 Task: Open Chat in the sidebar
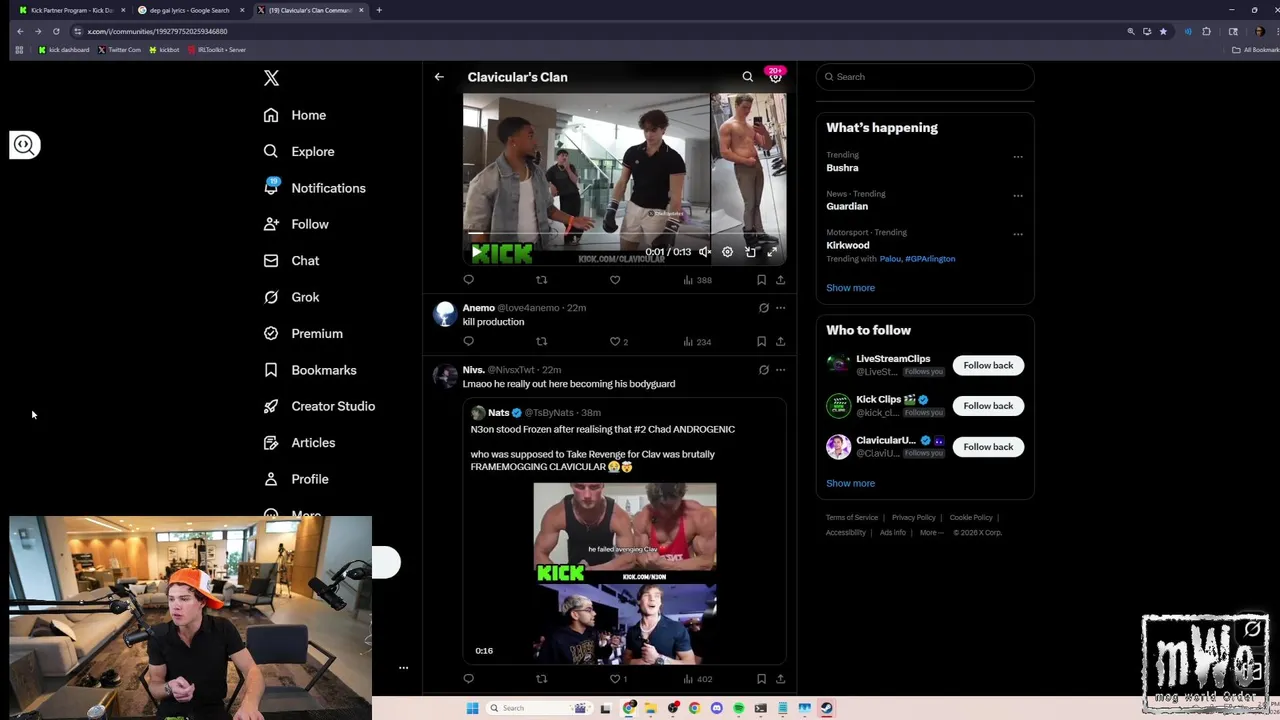tap(291, 261)
